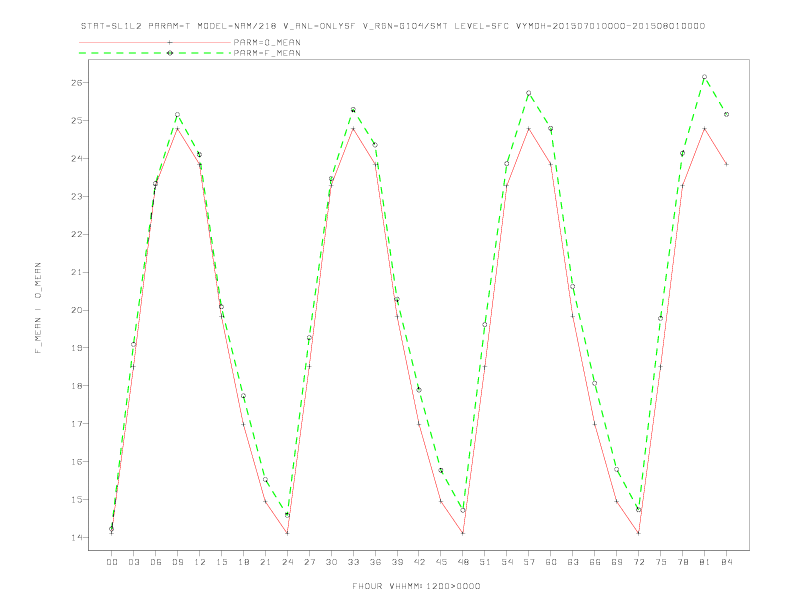Click the x-axis tick label 42
Image resolution: width=792 pixels, height=612 pixels.
click(419, 562)
